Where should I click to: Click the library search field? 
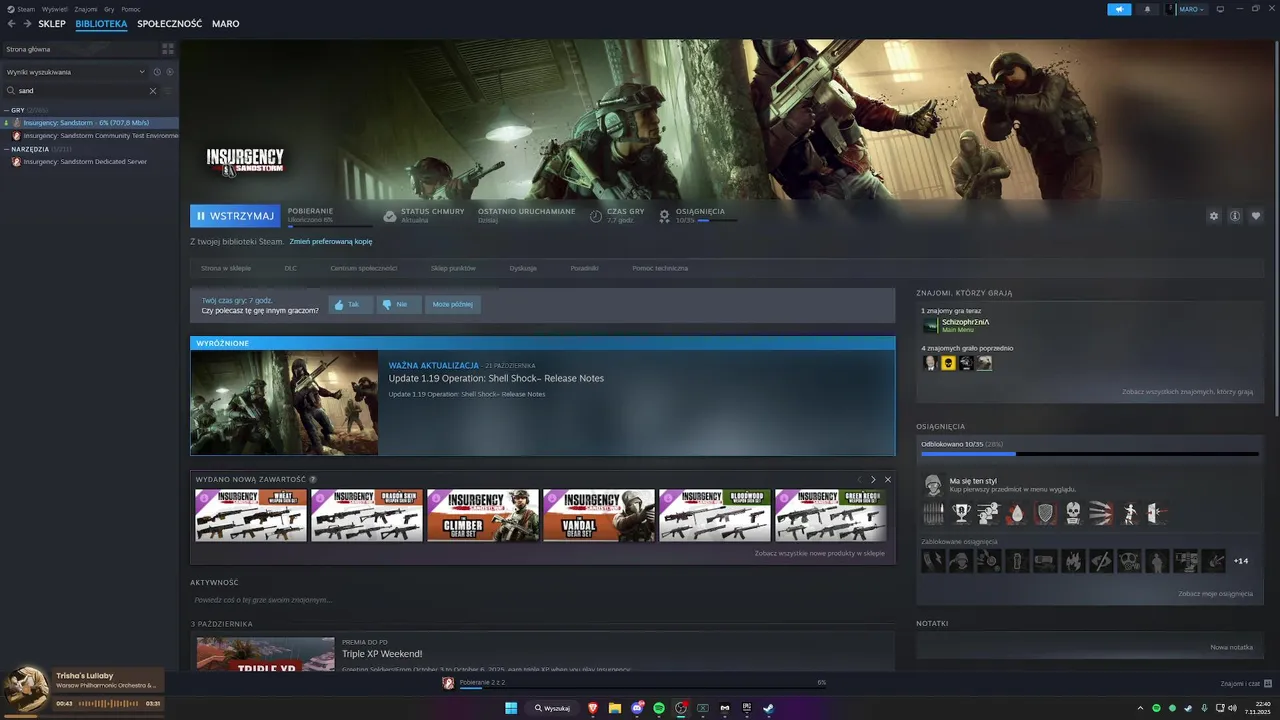pos(83,90)
